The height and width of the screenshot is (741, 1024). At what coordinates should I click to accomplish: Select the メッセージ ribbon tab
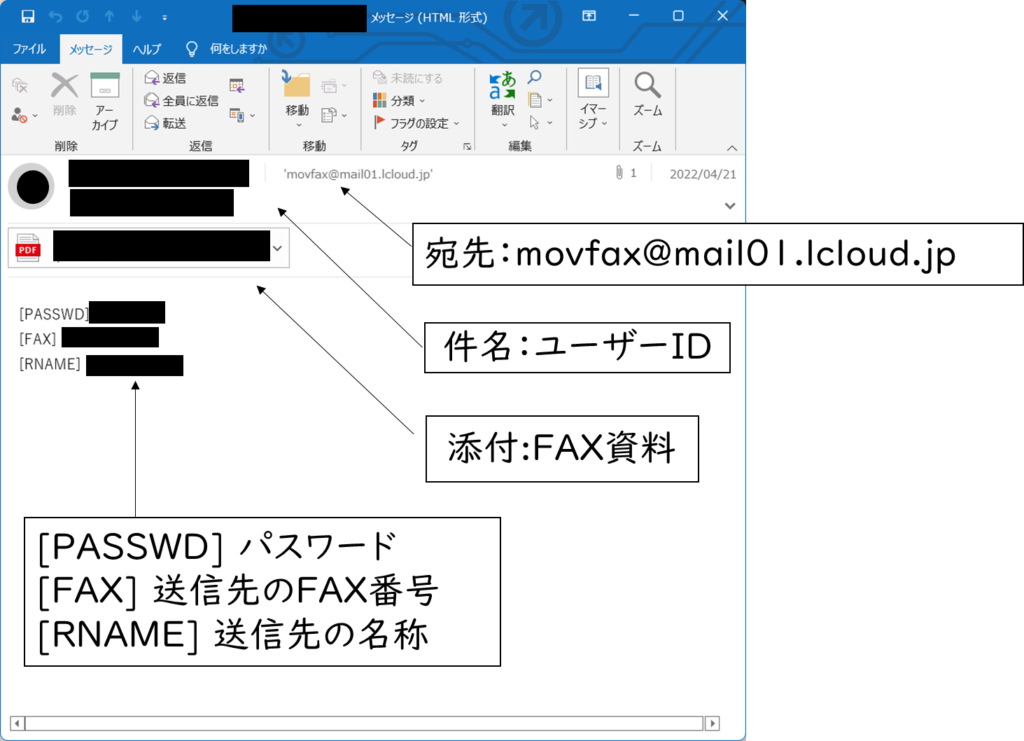pyautogui.click(x=91, y=49)
